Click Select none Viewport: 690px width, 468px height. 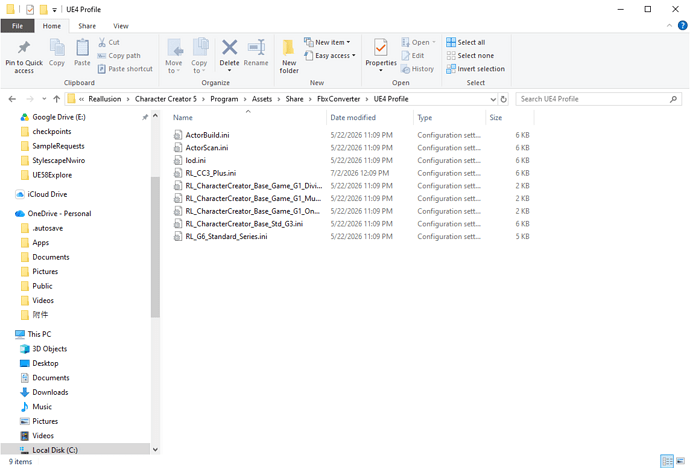[470, 56]
